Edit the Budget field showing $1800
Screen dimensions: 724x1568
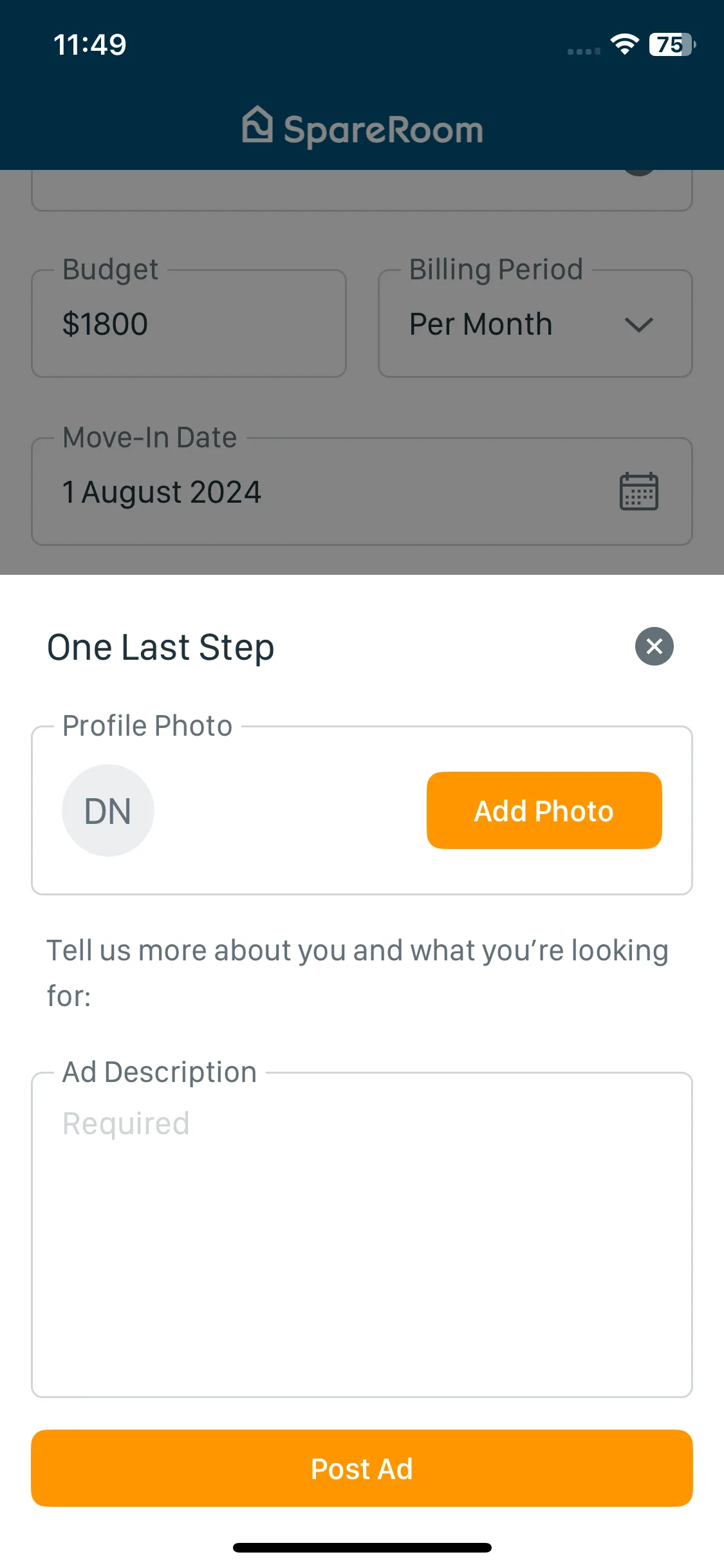(189, 324)
